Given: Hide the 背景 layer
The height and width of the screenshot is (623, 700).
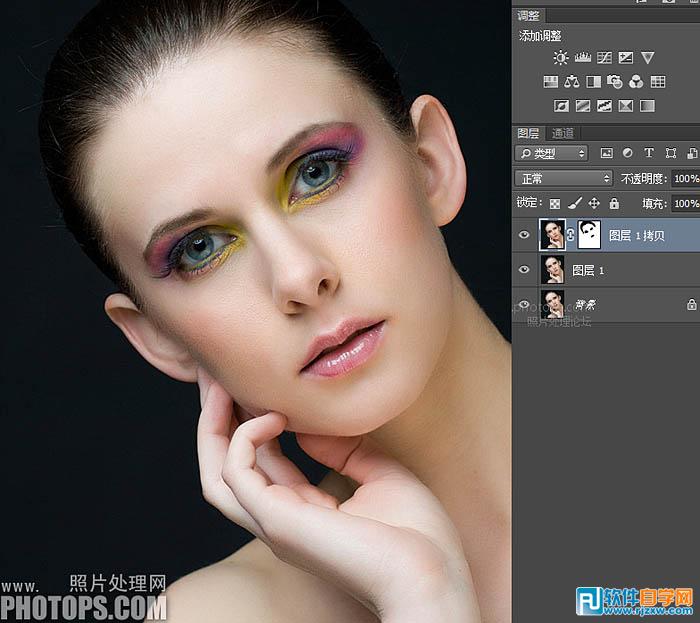Looking at the screenshot, I should point(524,304).
